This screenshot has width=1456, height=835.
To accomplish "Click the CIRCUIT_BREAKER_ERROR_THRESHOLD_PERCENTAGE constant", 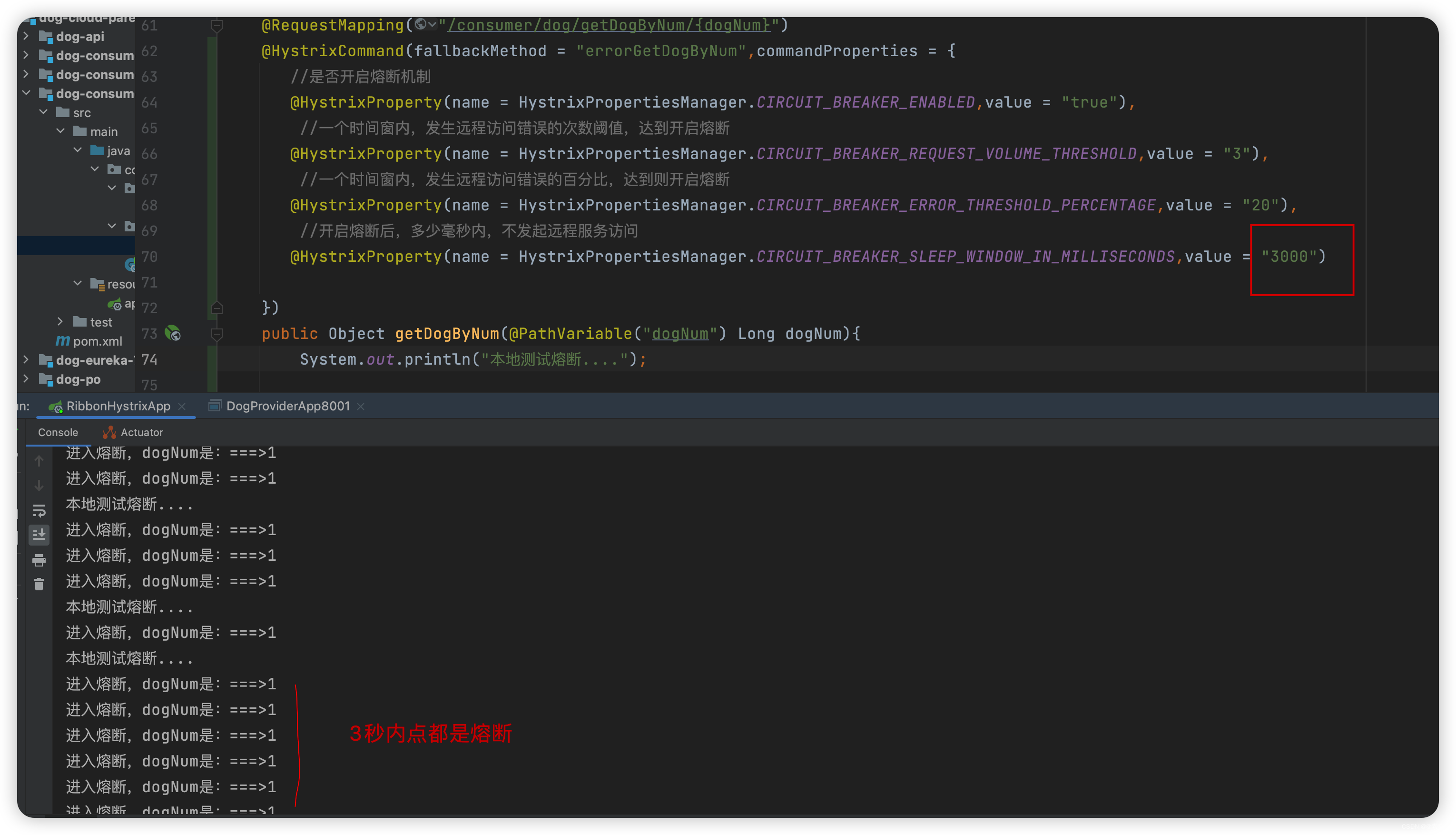I will click(955, 205).
